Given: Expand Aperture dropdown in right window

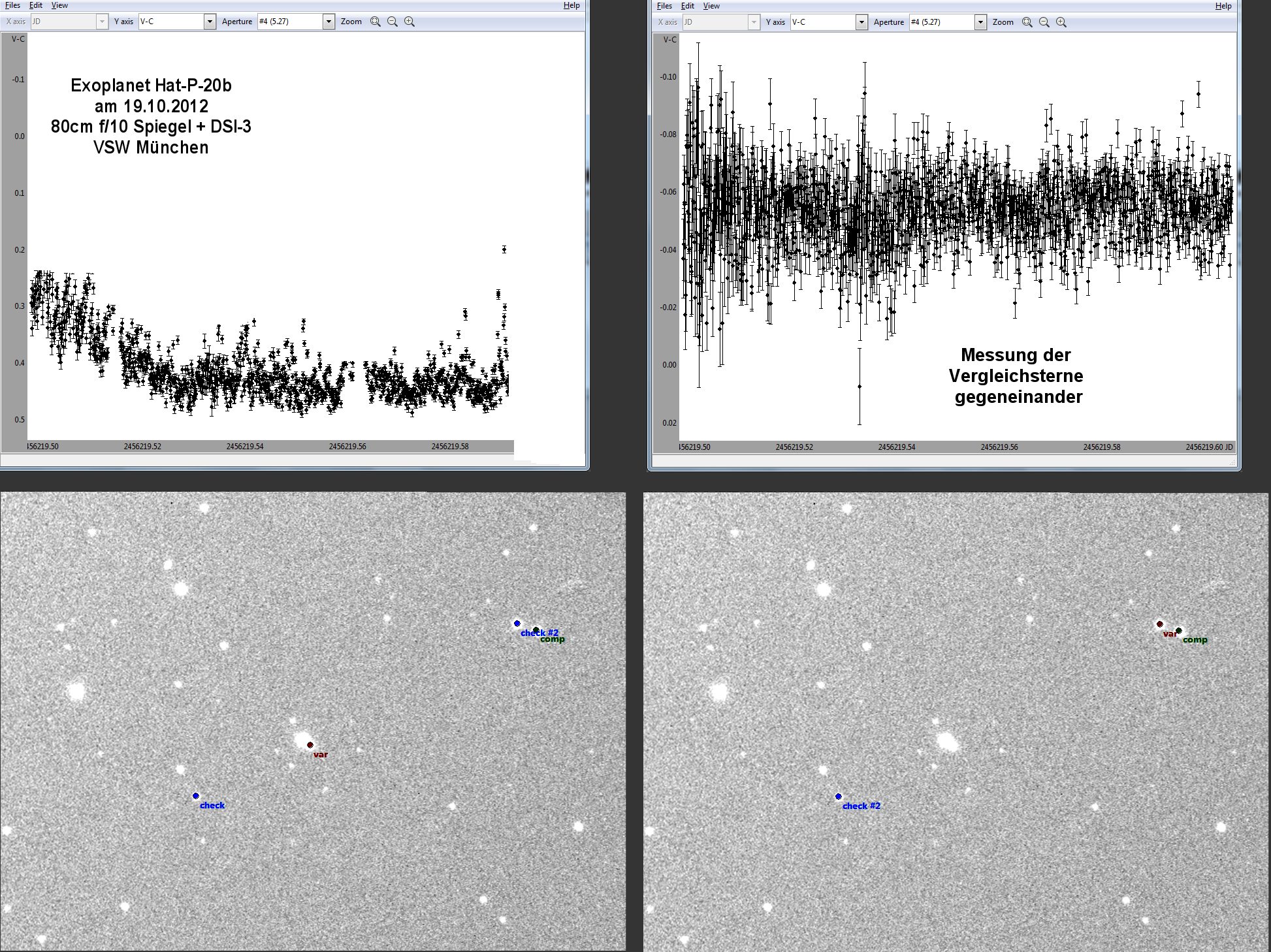Looking at the screenshot, I should coord(980,22).
